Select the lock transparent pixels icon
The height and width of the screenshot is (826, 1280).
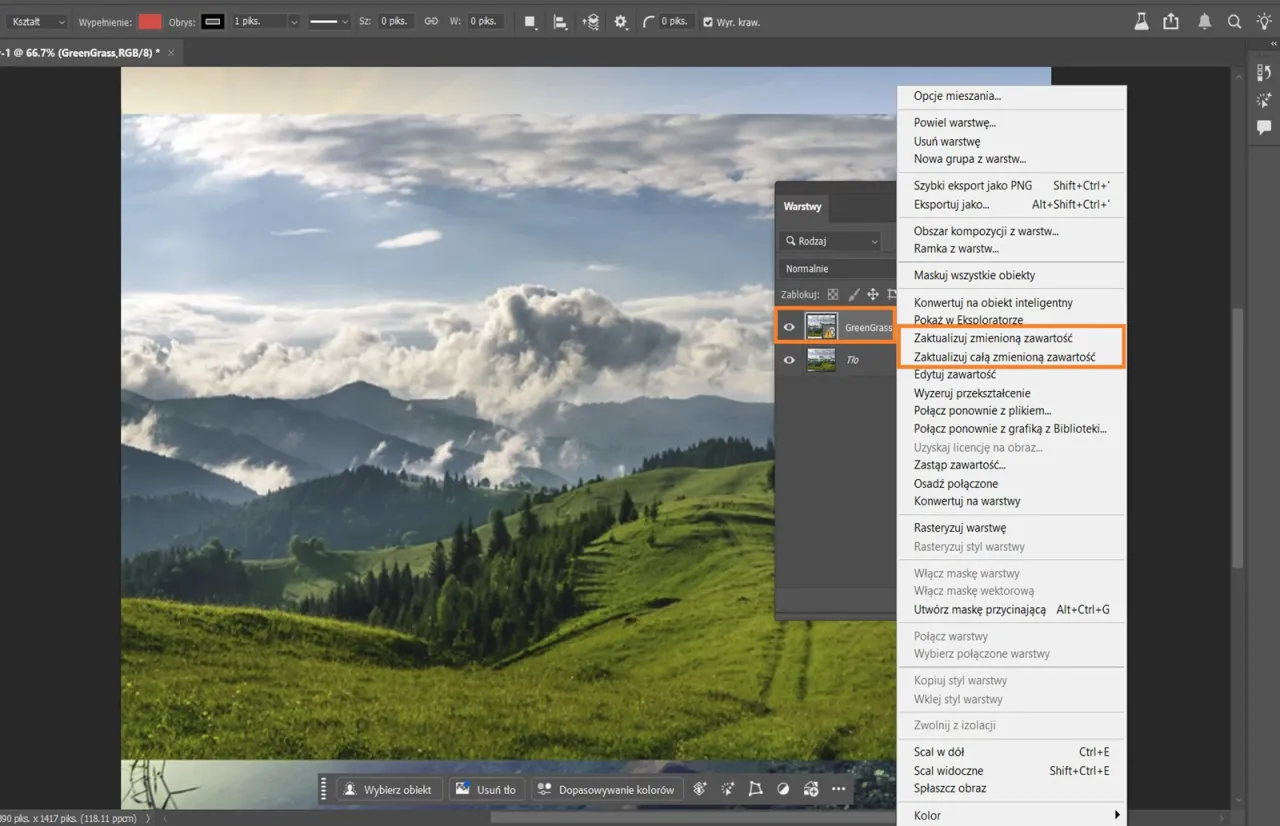click(x=833, y=294)
